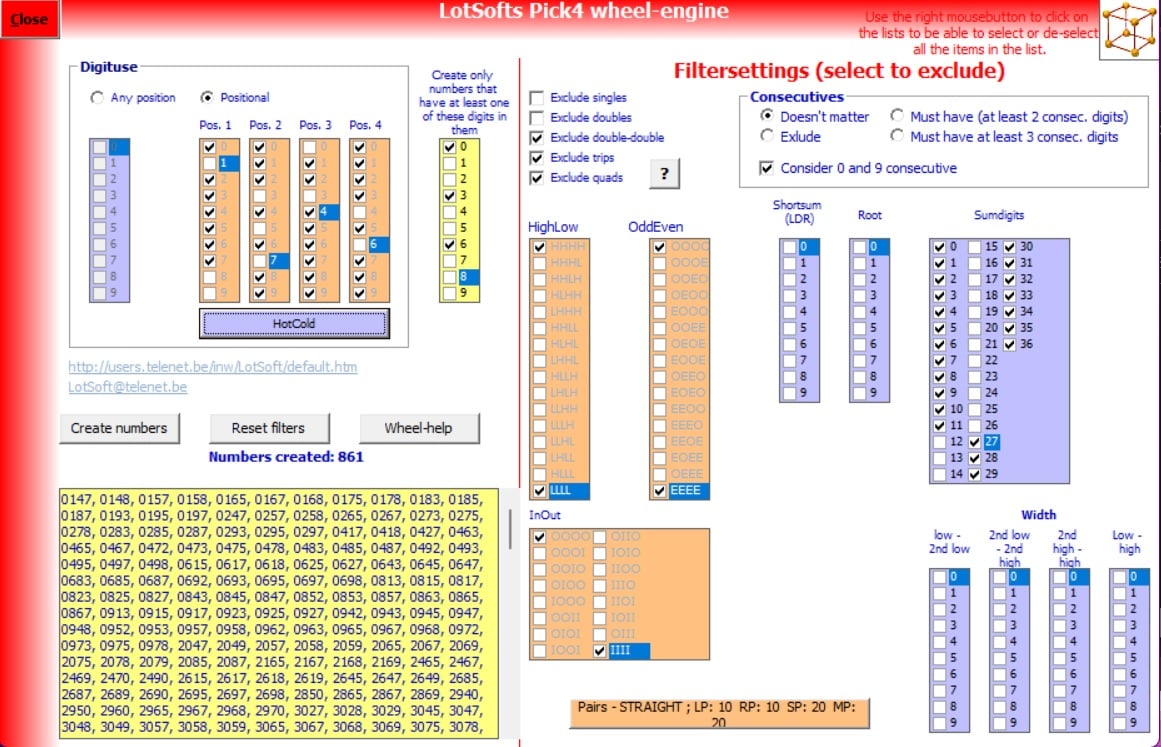The width and height of the screenshot is (1161, 747).
Task: Toggle IOOI in InOut list
Action: tap(539, 651)
